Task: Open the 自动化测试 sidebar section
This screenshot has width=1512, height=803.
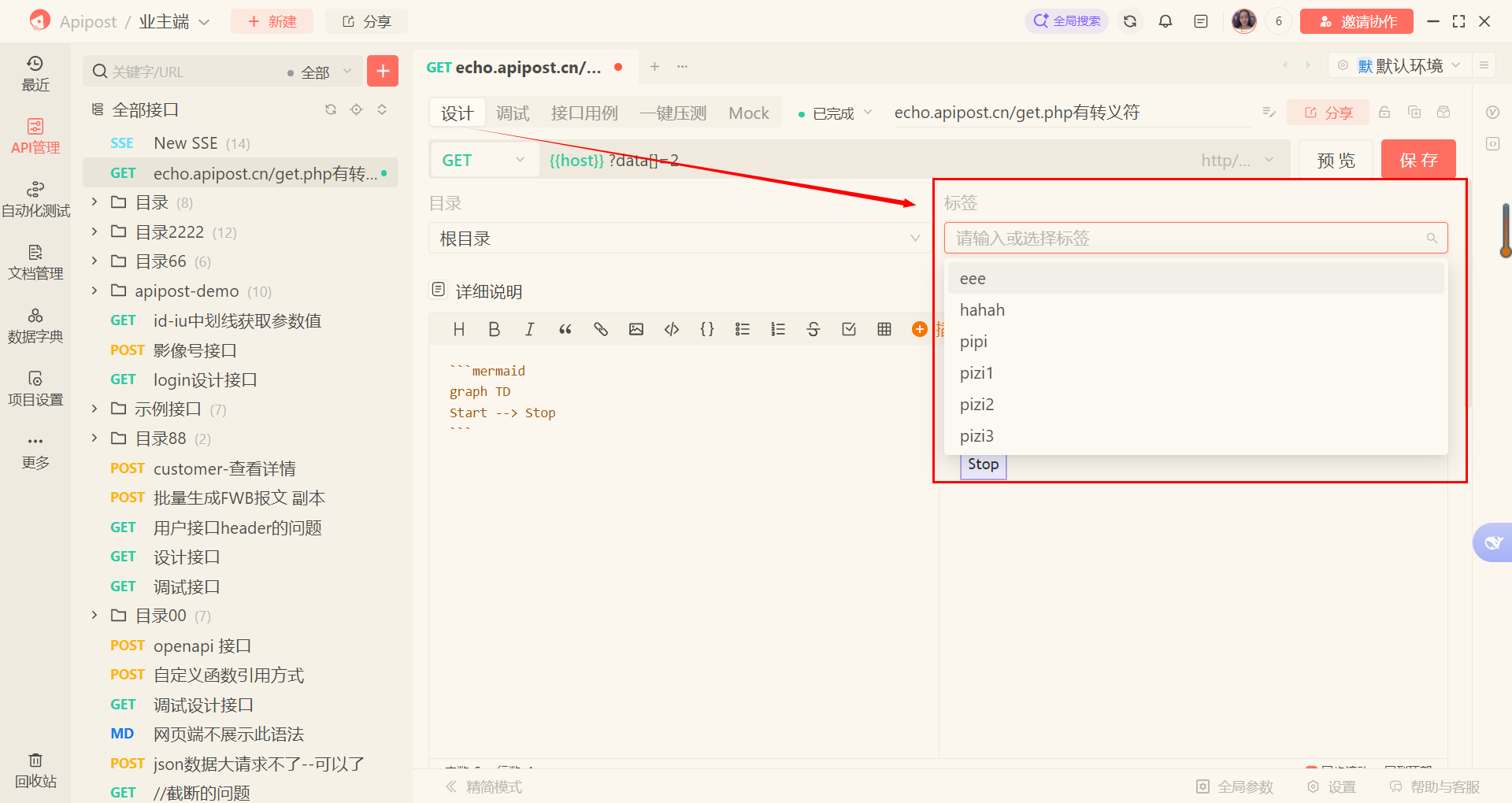Action: click(x=35, y=200)
